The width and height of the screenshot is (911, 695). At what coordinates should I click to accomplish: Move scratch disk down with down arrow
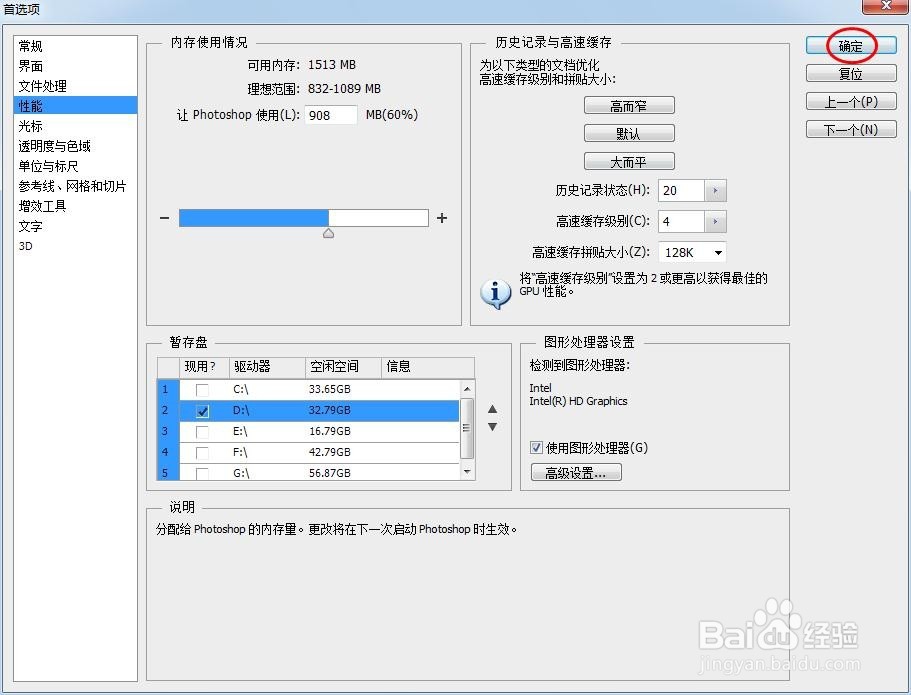point(493,427)
